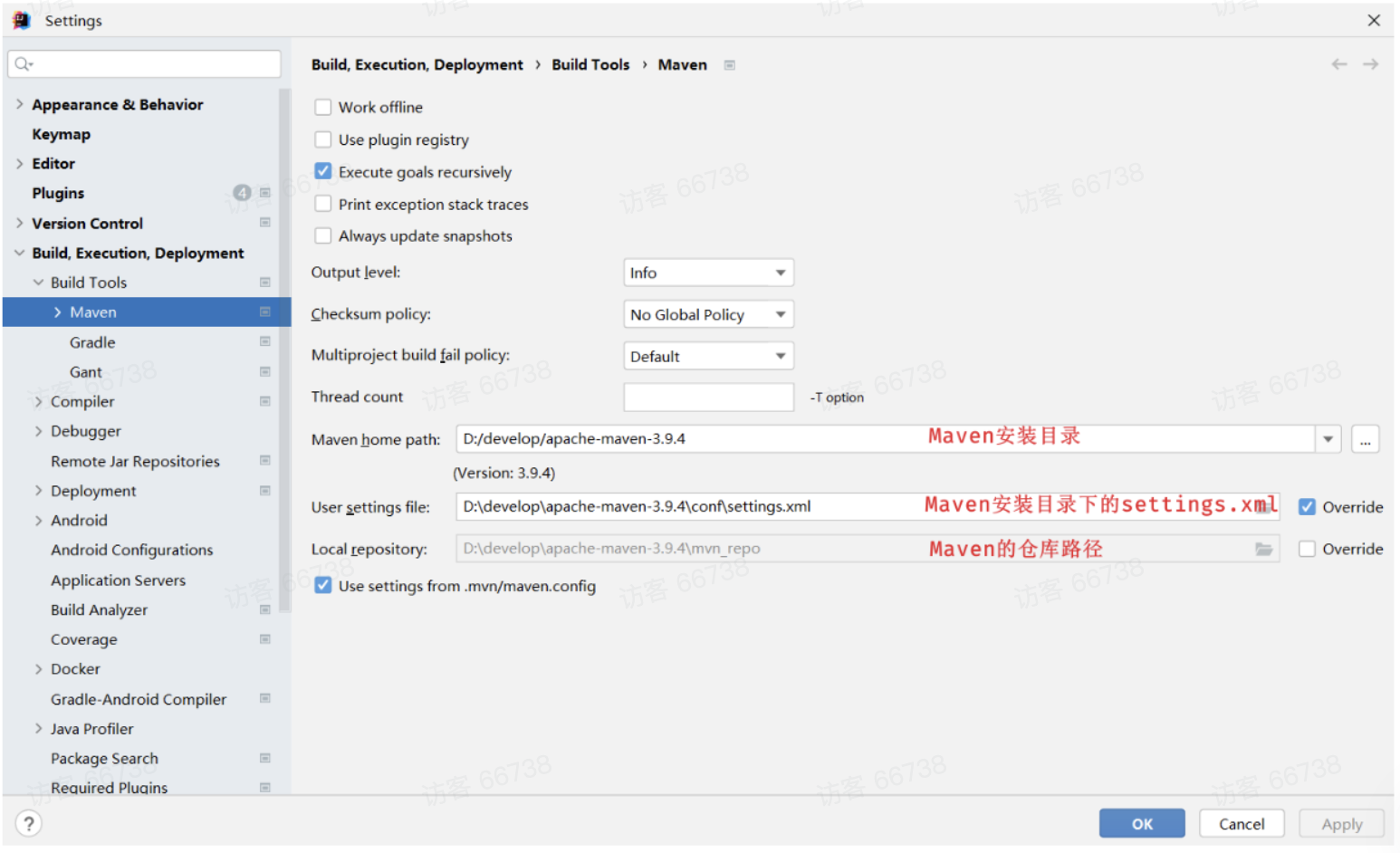Check Override for local repository
1400x853 pixels.
[x=1307, y=549]
